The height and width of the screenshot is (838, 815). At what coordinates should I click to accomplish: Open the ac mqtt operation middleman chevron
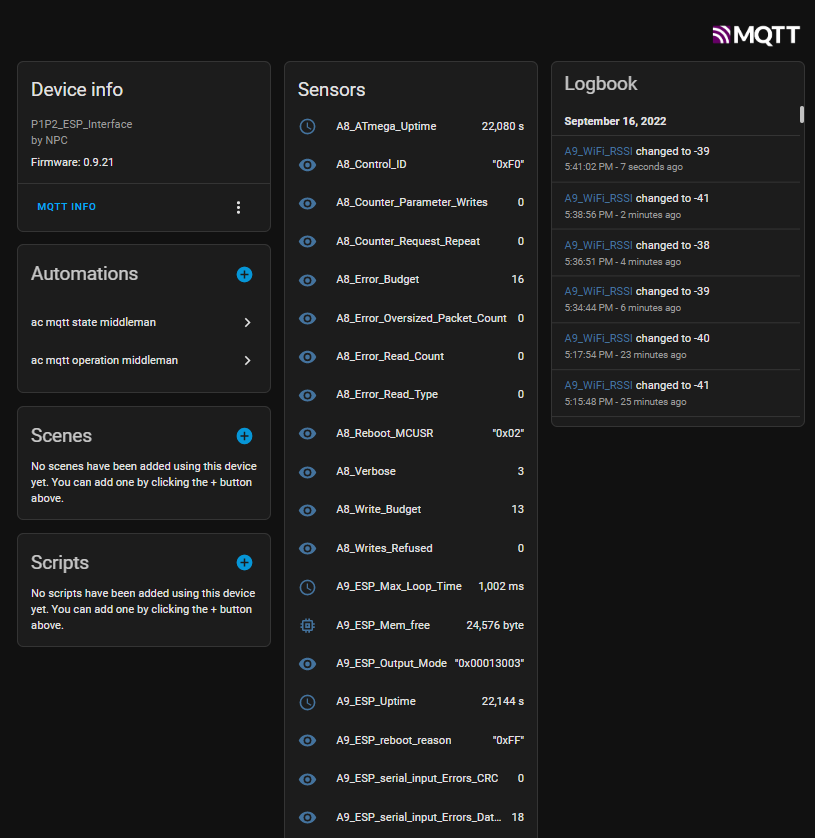point(247,360)
